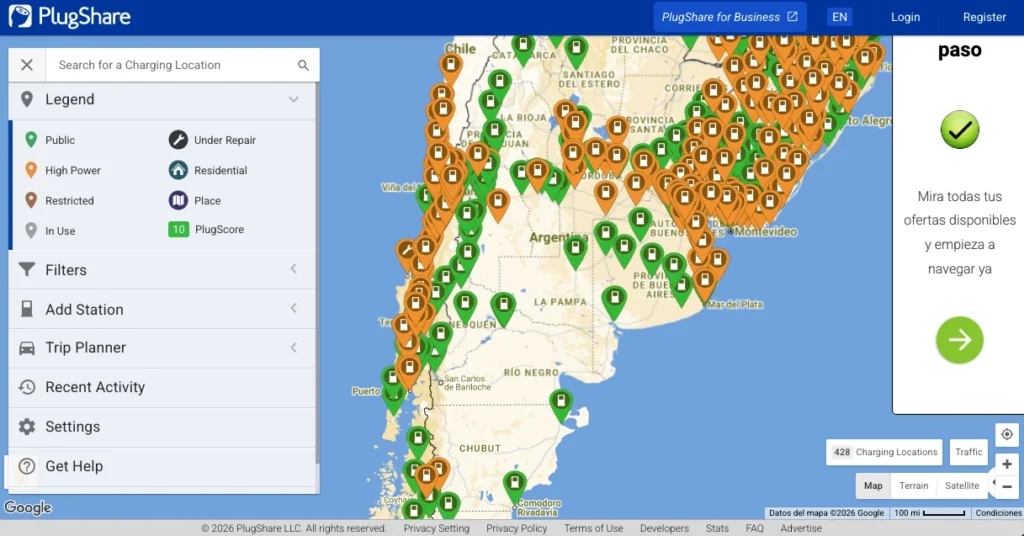Click the In Use gray pin icon
This screenshot has height=536, width=1024.
31,230
